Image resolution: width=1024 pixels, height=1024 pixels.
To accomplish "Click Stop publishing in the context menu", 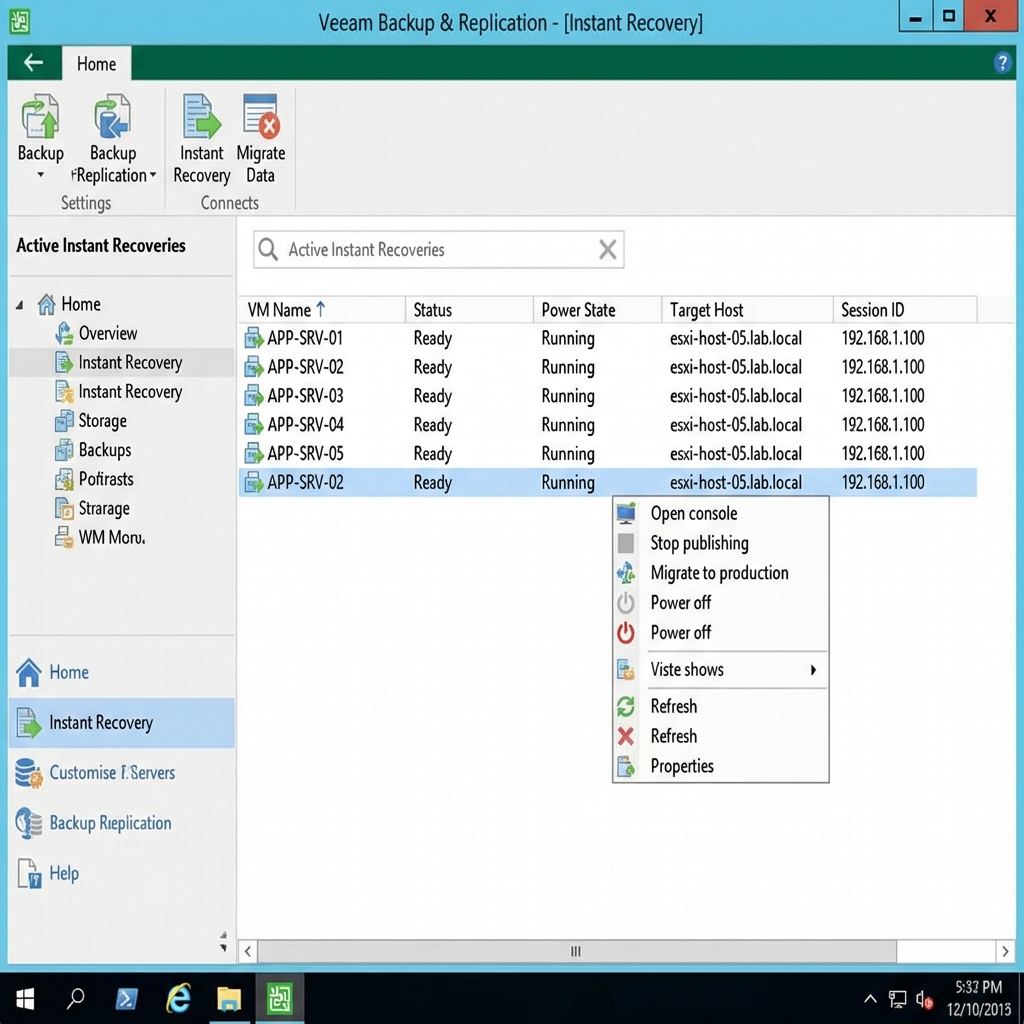I will click(x=698, y=543).
